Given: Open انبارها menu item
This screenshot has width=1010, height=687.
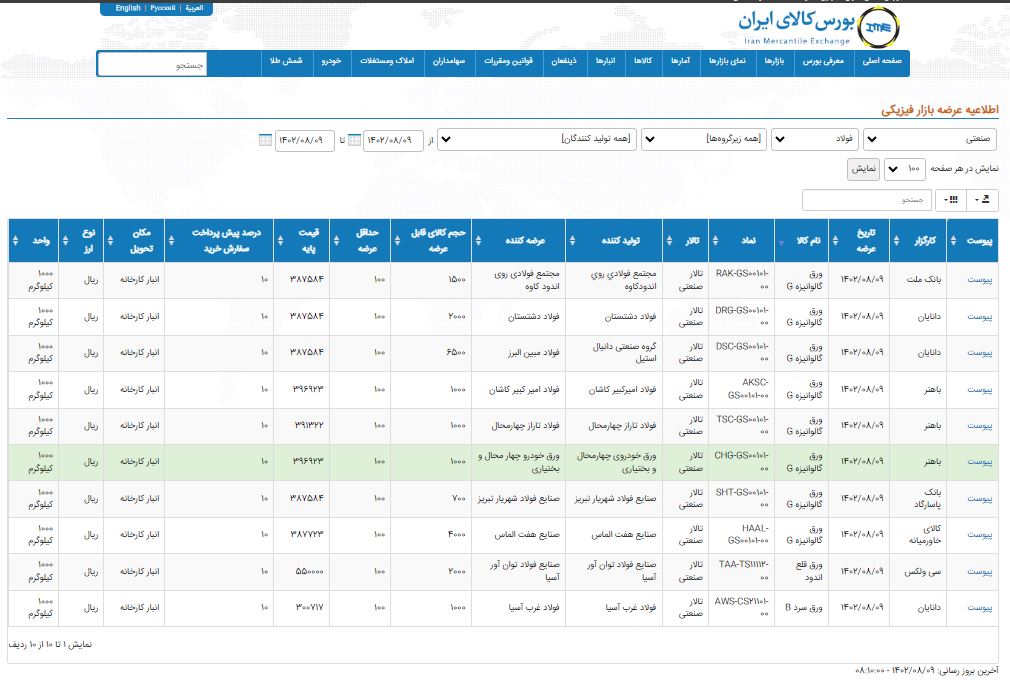Looking at the screenshot, I should click(605, 61).
